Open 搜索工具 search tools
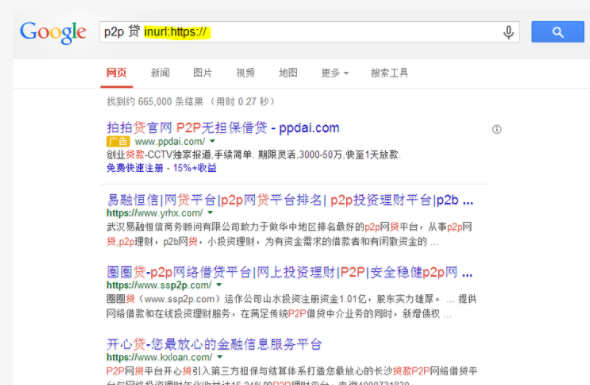590x385 pixels. pyautogui.click(x=389, y=73)
